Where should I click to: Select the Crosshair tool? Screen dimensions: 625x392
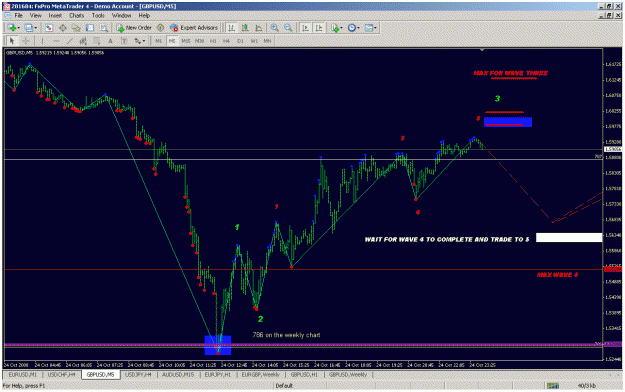[26, 41]
